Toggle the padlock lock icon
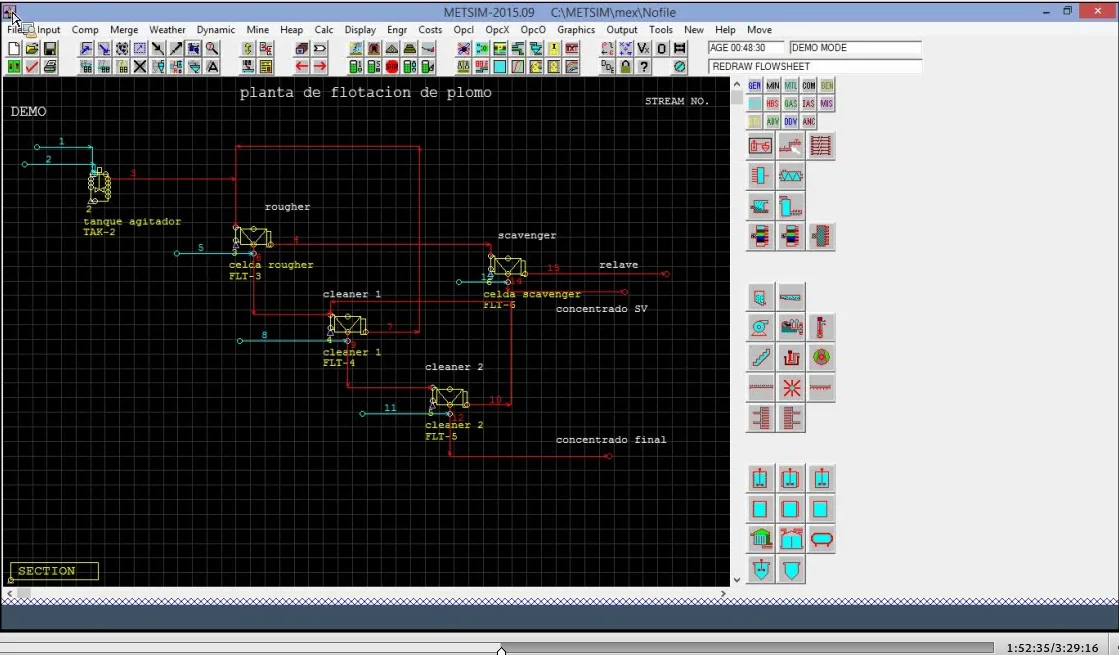This screenshot has width=1119, height=655. pyautogui.click(x=623, y=66)
